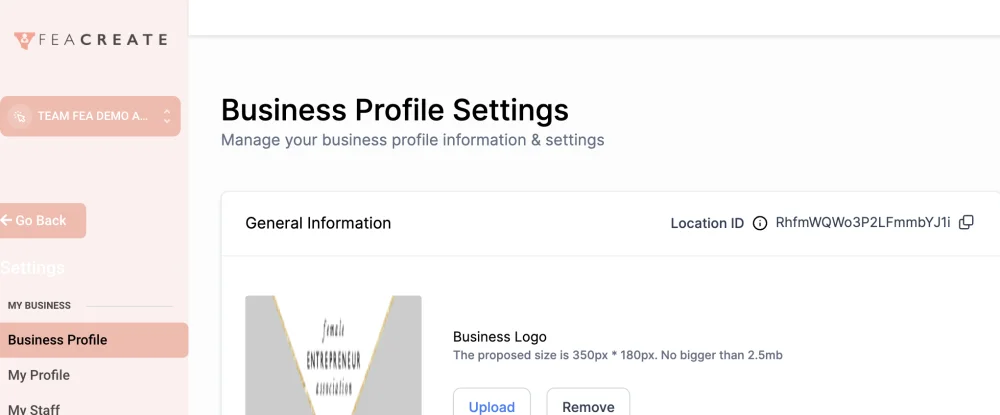Screen dimensions: 1000x415
Task: Remove the current business logo
Action: point(588,405)
